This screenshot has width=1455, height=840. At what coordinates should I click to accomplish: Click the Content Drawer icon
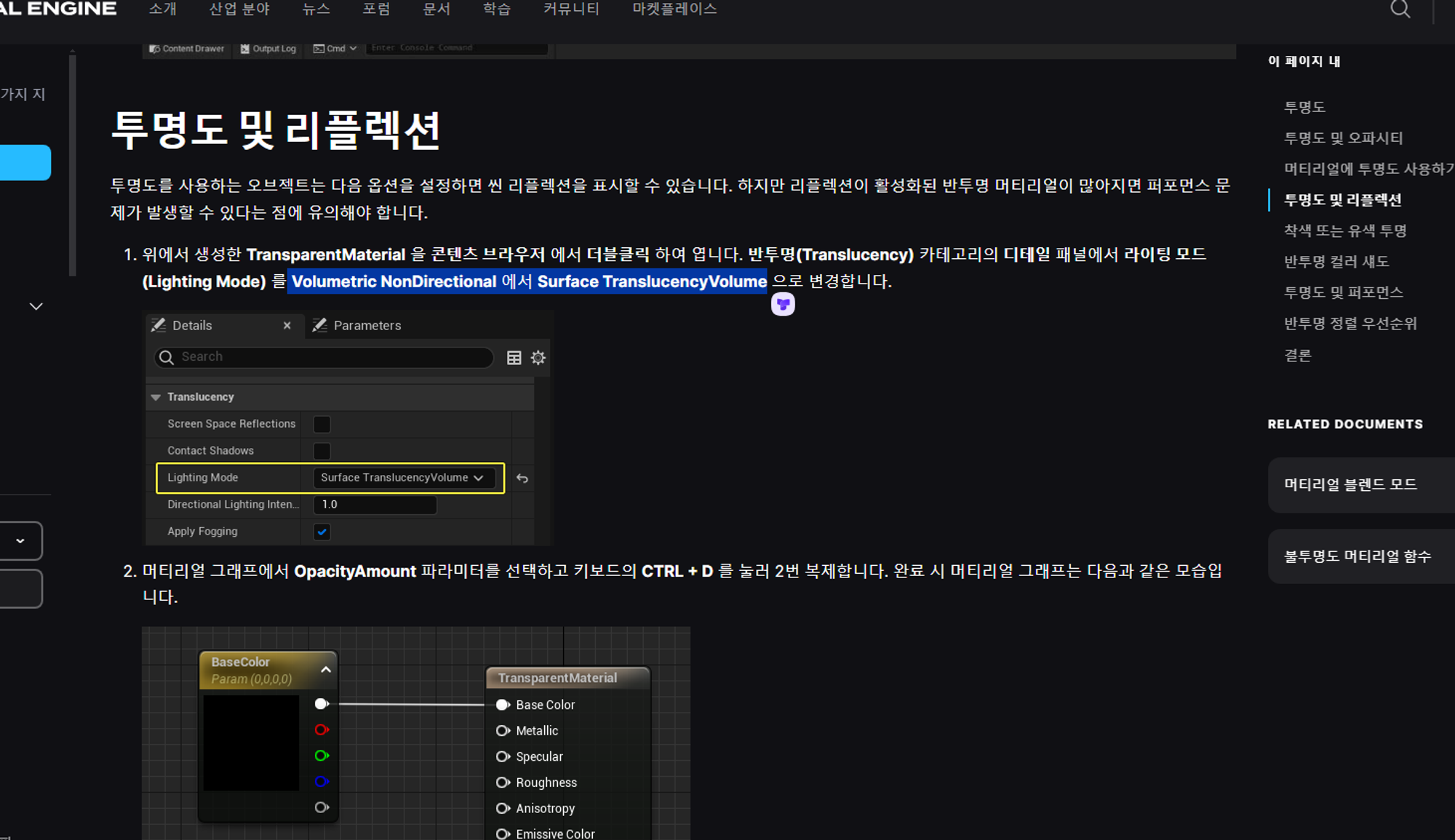tap(154, 49)
